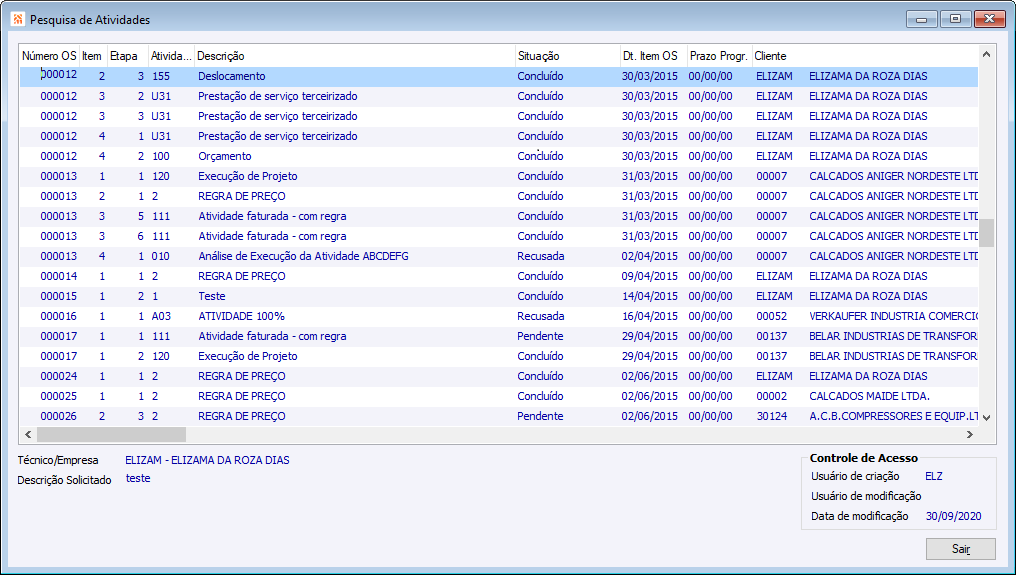Click the Cliente column header
Screen dimensions: 1016x575
tap(865, 56)
